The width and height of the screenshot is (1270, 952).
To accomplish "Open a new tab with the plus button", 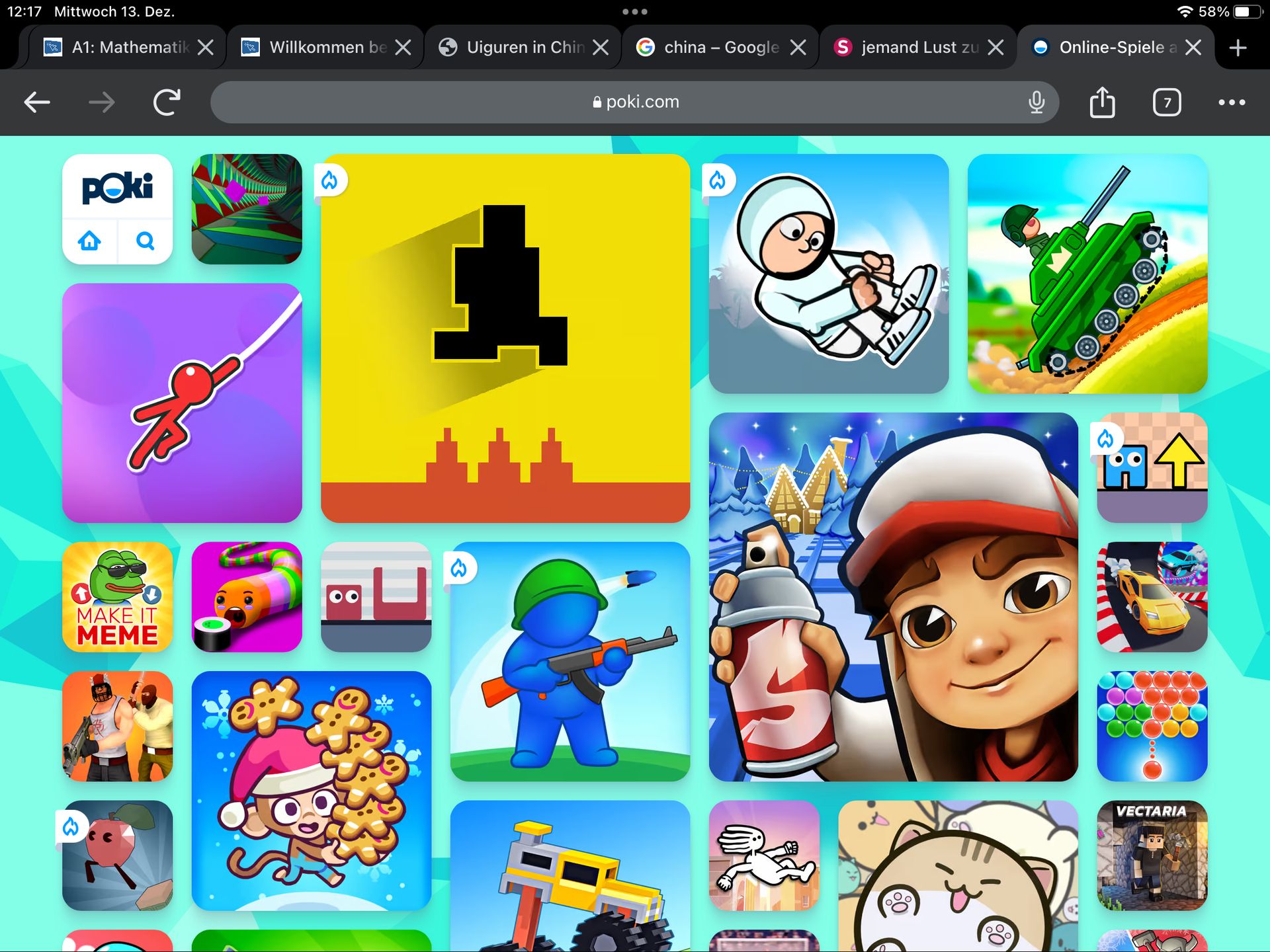I will (1238, 48).
